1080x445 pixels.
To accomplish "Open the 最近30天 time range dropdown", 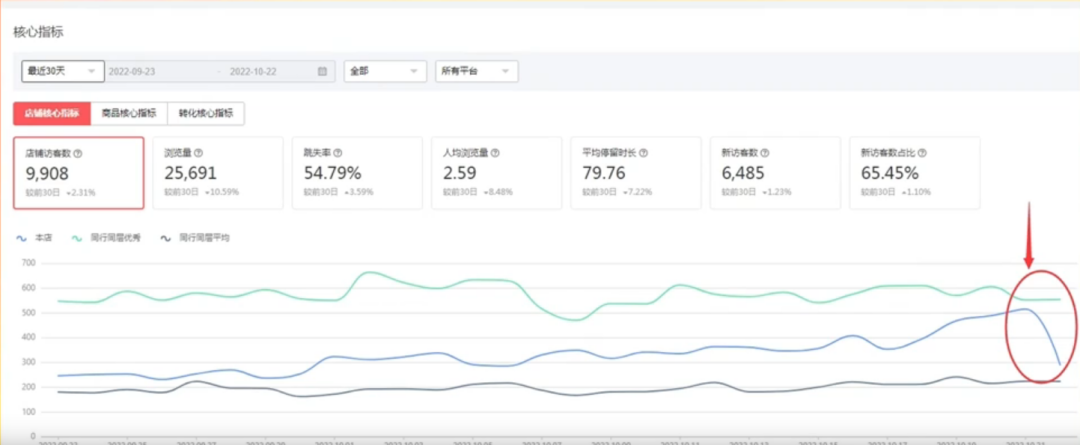I will (62, 71).
